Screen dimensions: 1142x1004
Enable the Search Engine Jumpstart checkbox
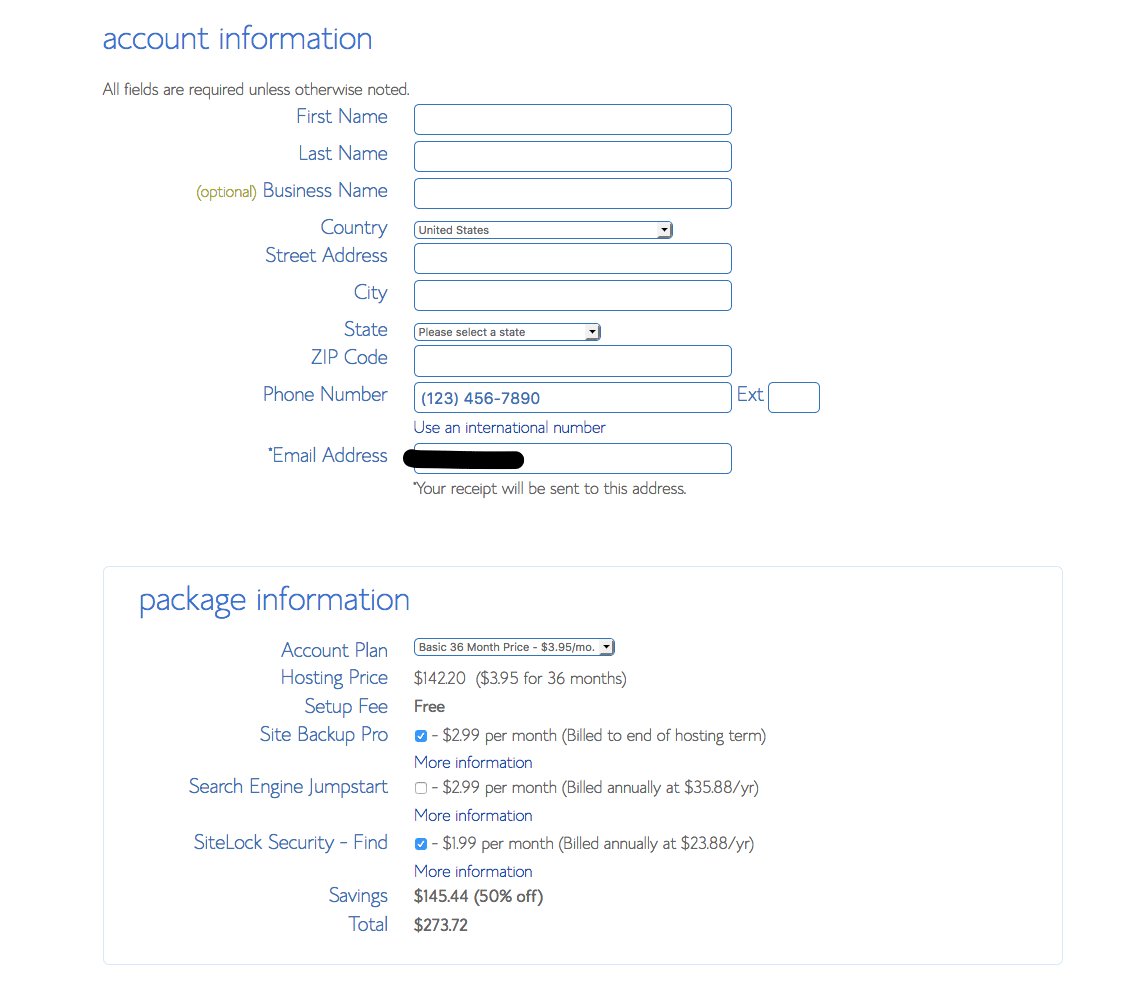pos(421,788)
